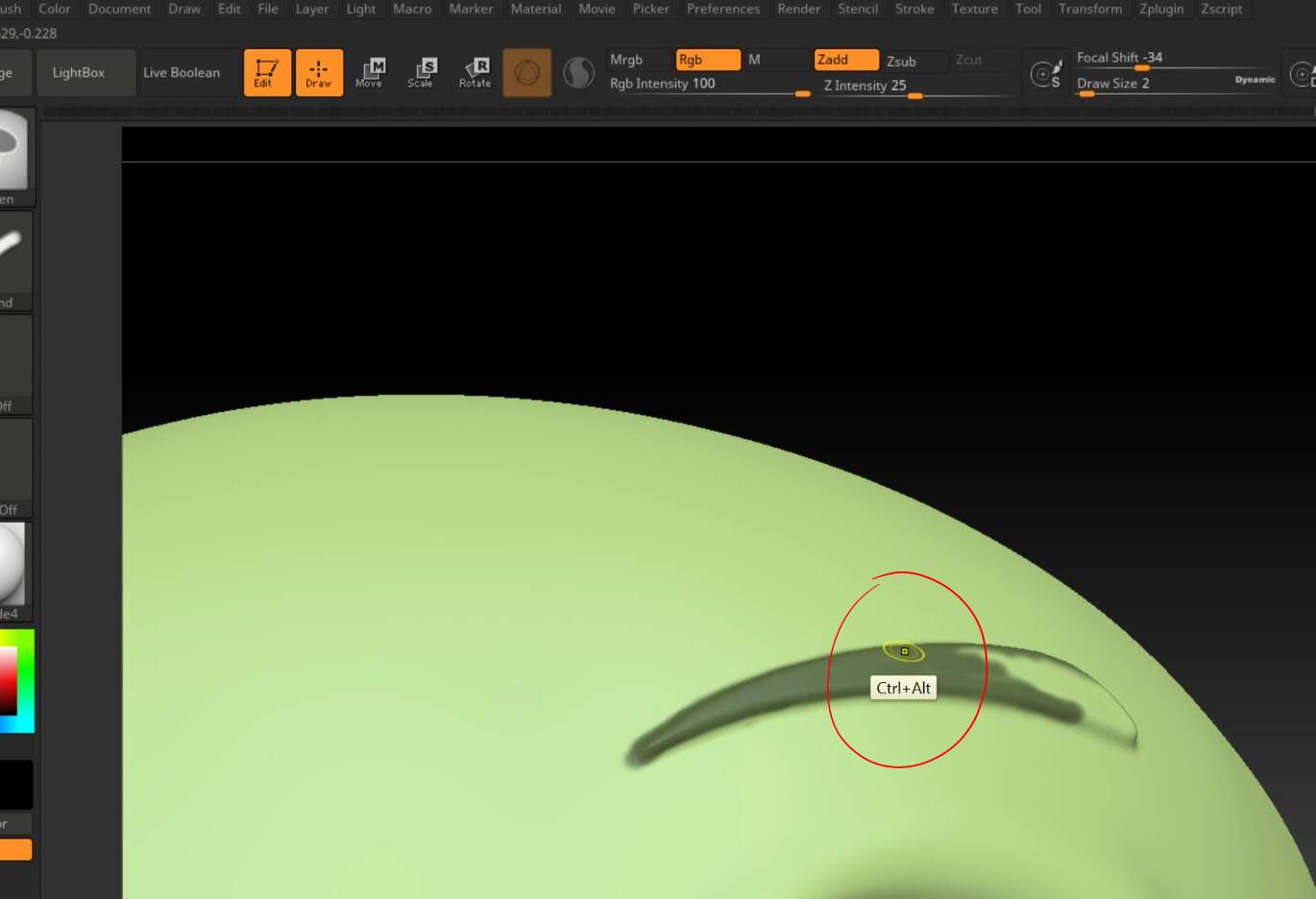The image size is (1316, 899).
Task: Open the Zplugin menu
Action: (1160, 9)
